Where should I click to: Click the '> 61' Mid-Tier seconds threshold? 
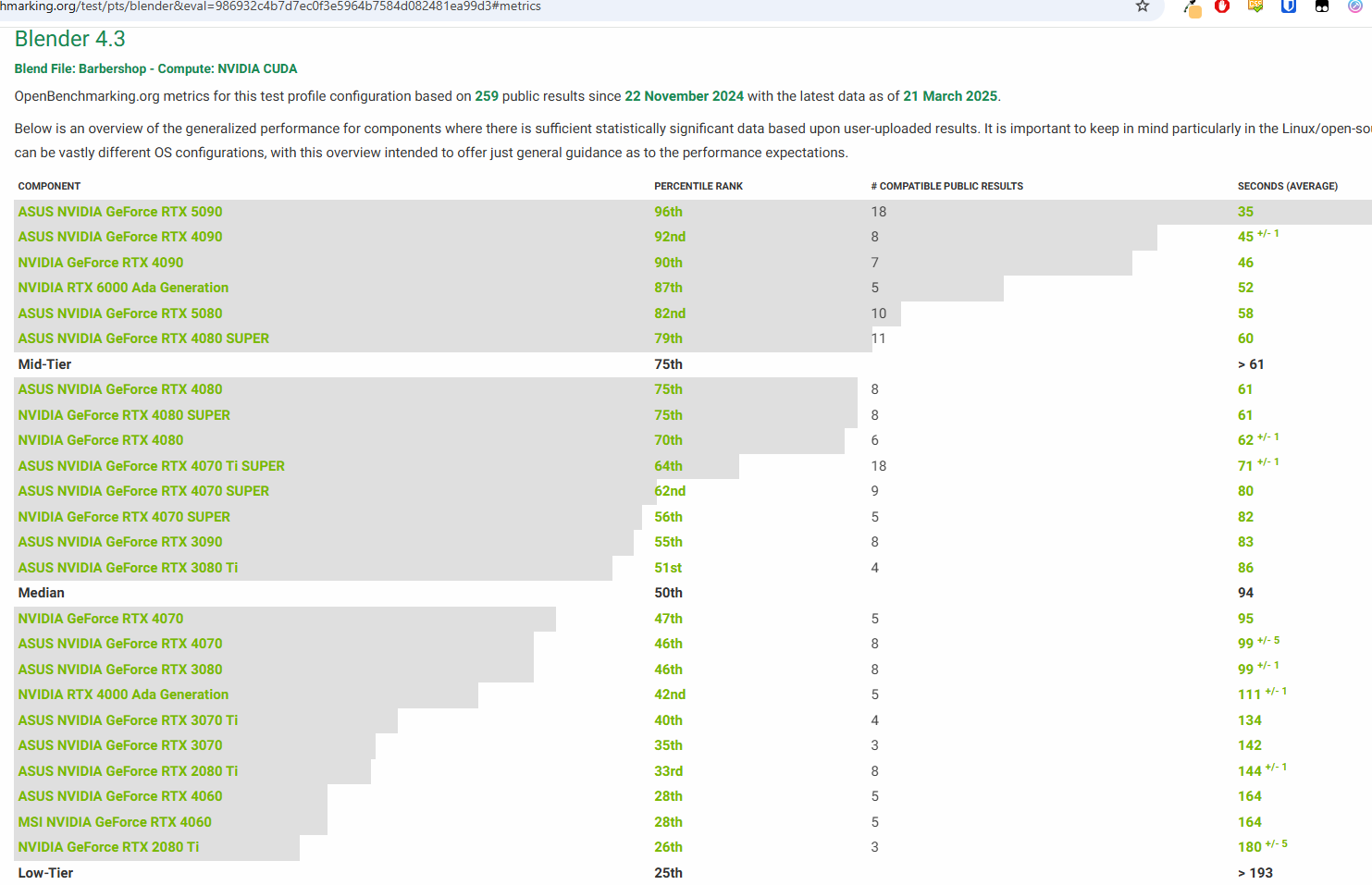click(x=1251, y=364)
